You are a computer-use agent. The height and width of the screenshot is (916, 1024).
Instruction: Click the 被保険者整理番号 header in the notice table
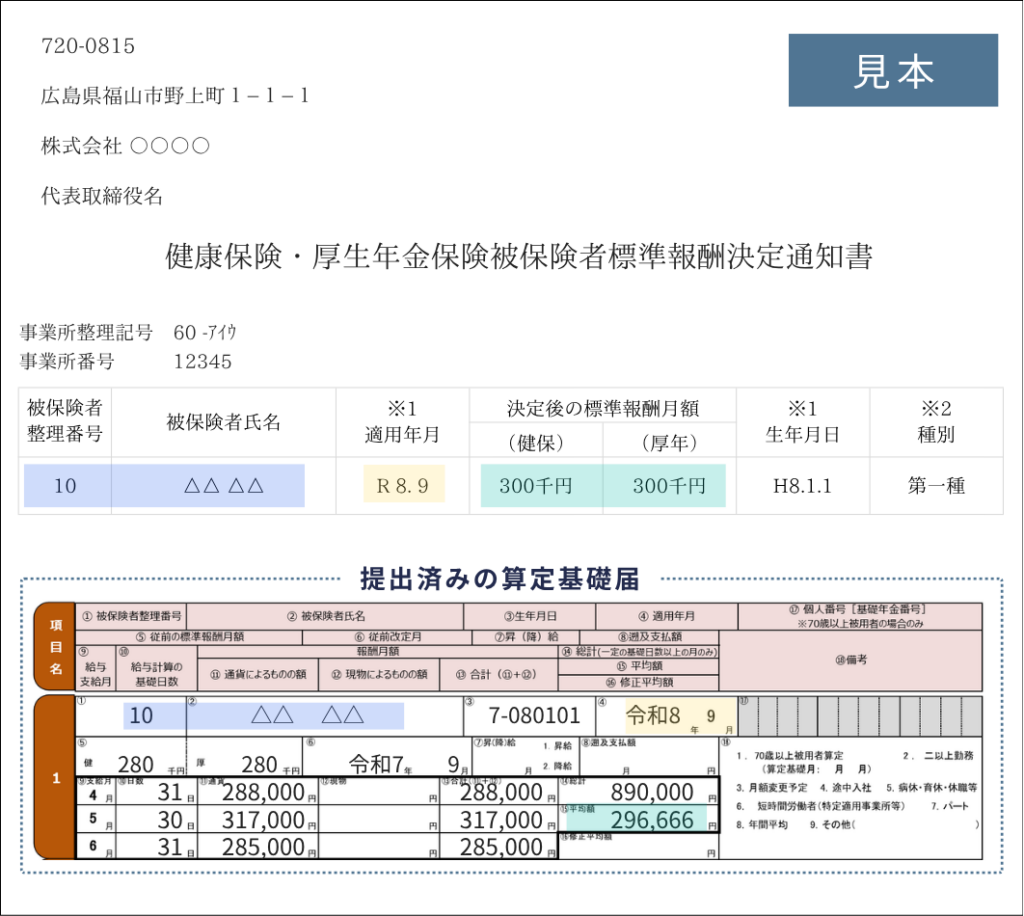(65, 421)
